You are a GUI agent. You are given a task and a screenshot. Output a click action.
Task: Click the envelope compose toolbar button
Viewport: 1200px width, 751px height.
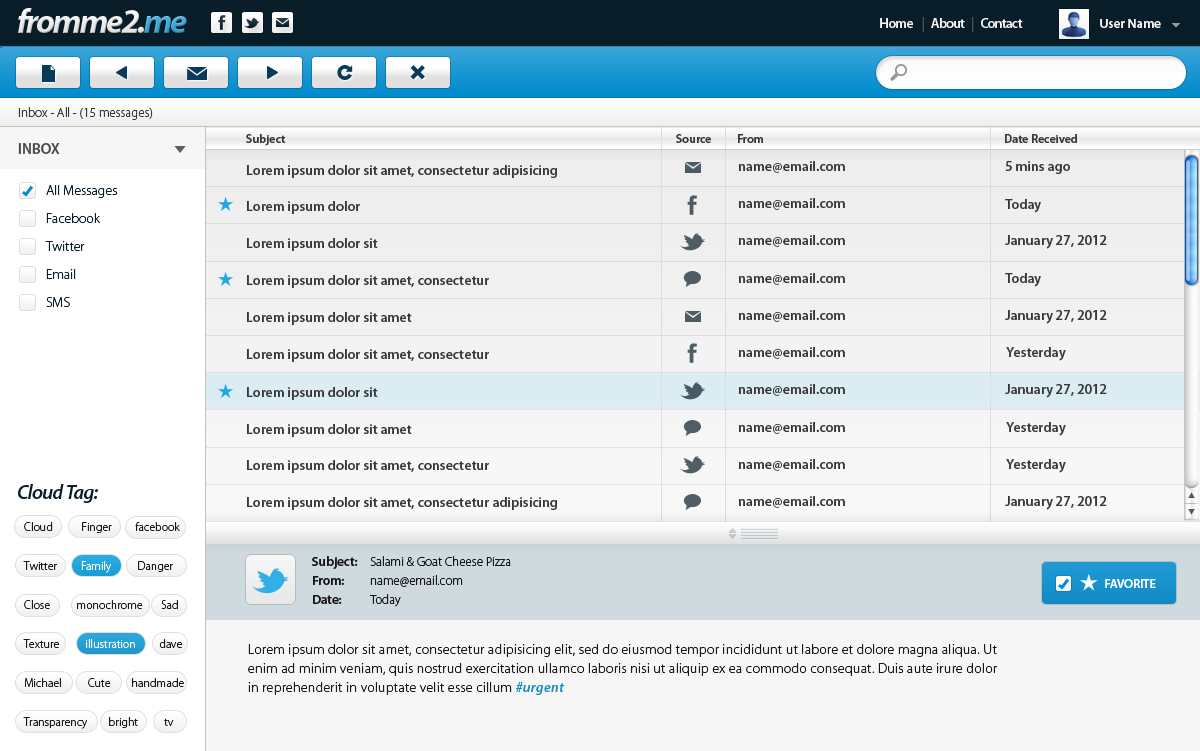[x=196, y=72]
